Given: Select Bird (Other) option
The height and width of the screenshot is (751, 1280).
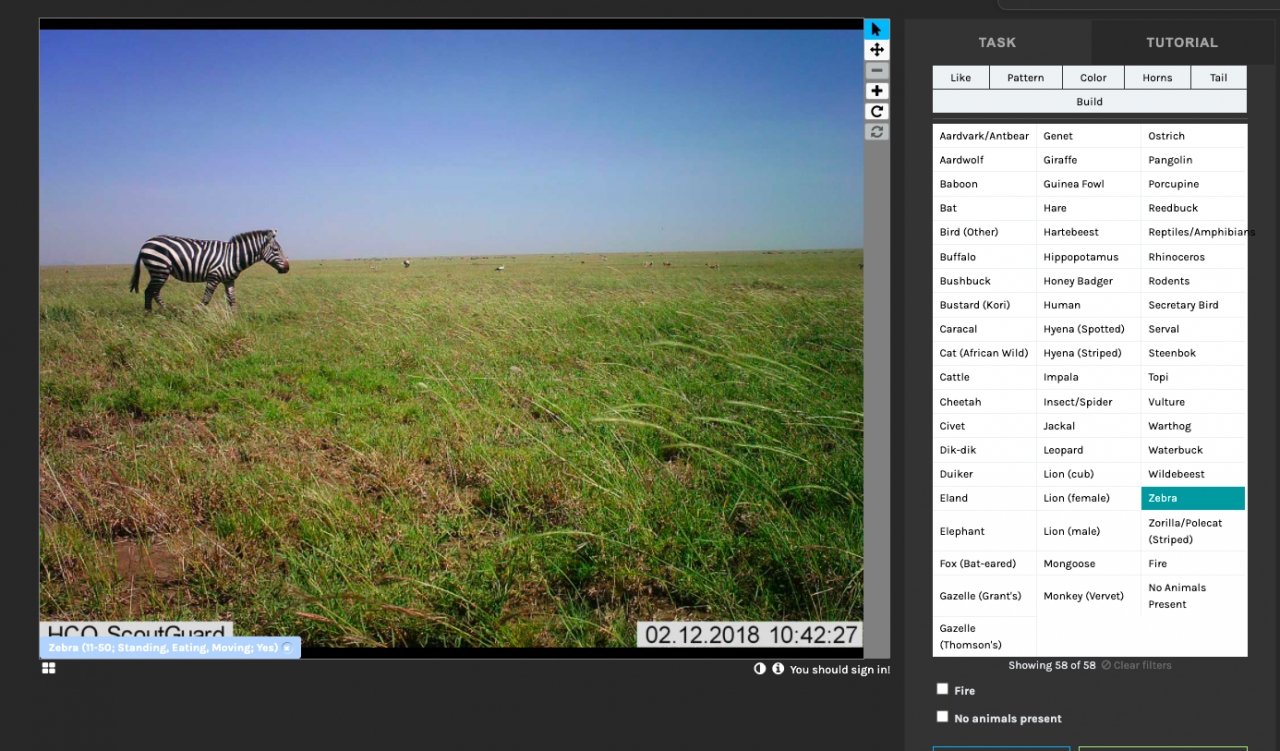Looking at the screenshot, I should [984, 232].
